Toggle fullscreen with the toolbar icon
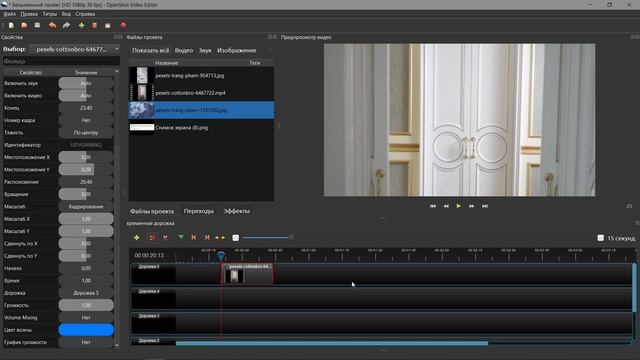 [x=108, y=25]
